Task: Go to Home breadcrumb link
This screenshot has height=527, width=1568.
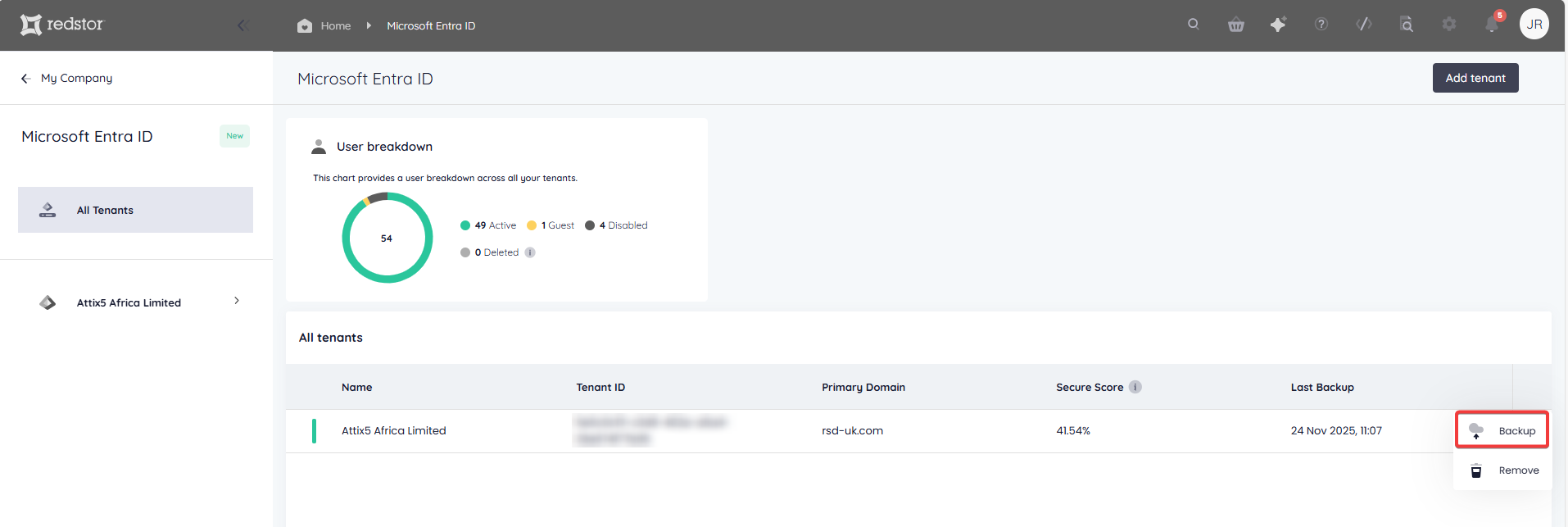Action: tap(336, 26)
